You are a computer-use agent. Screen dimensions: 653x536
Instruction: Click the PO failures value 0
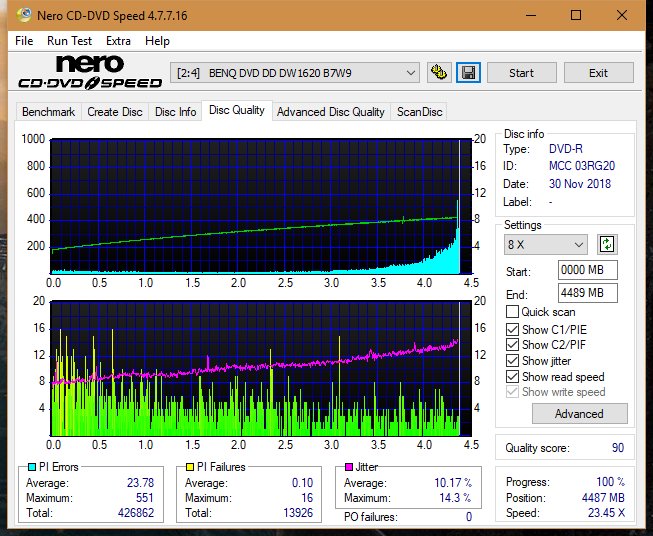pyautogui.click(x=469, y=517)
